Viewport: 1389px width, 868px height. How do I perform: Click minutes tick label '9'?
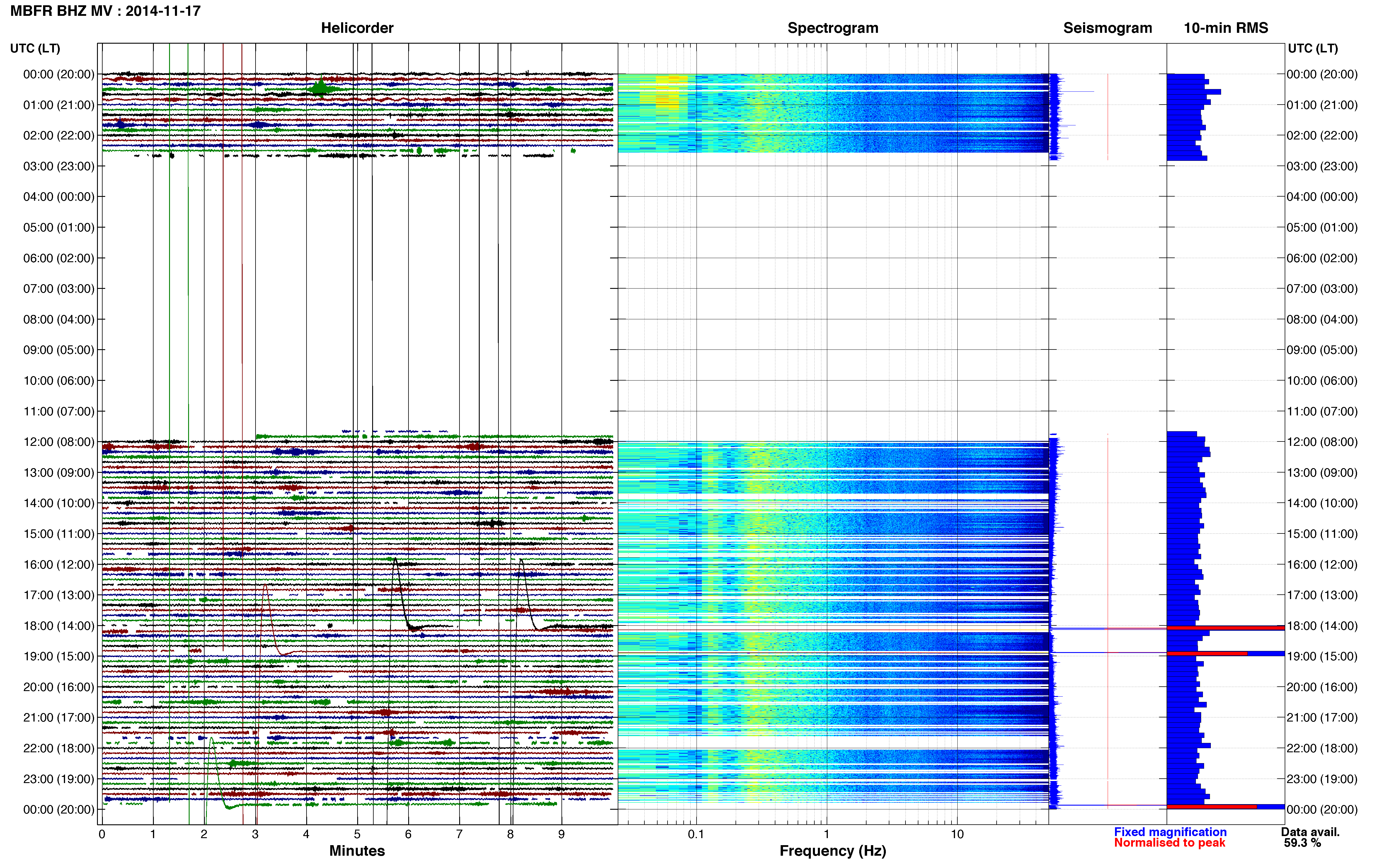(x=561, y=834)
